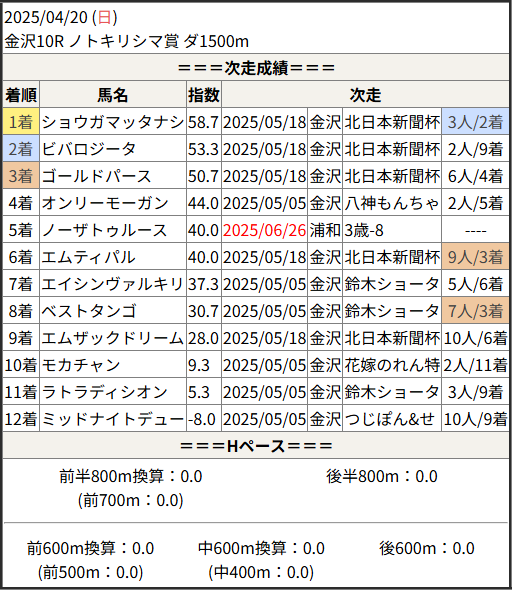Screen dimensions: 512x590
Task: Select the yellow 1着 placing cell
Action: 21,122
